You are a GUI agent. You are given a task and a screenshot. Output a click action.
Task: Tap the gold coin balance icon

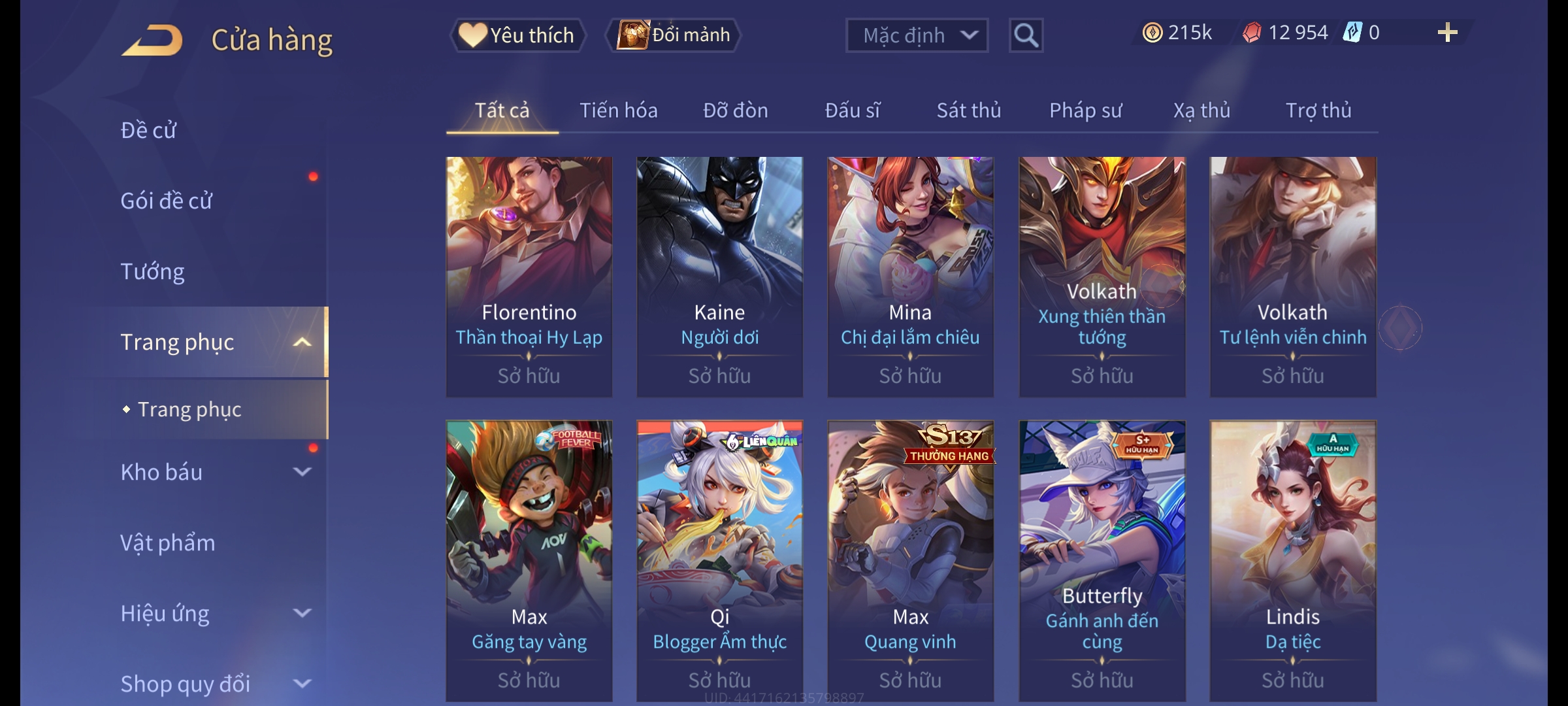click(1152, 33)
